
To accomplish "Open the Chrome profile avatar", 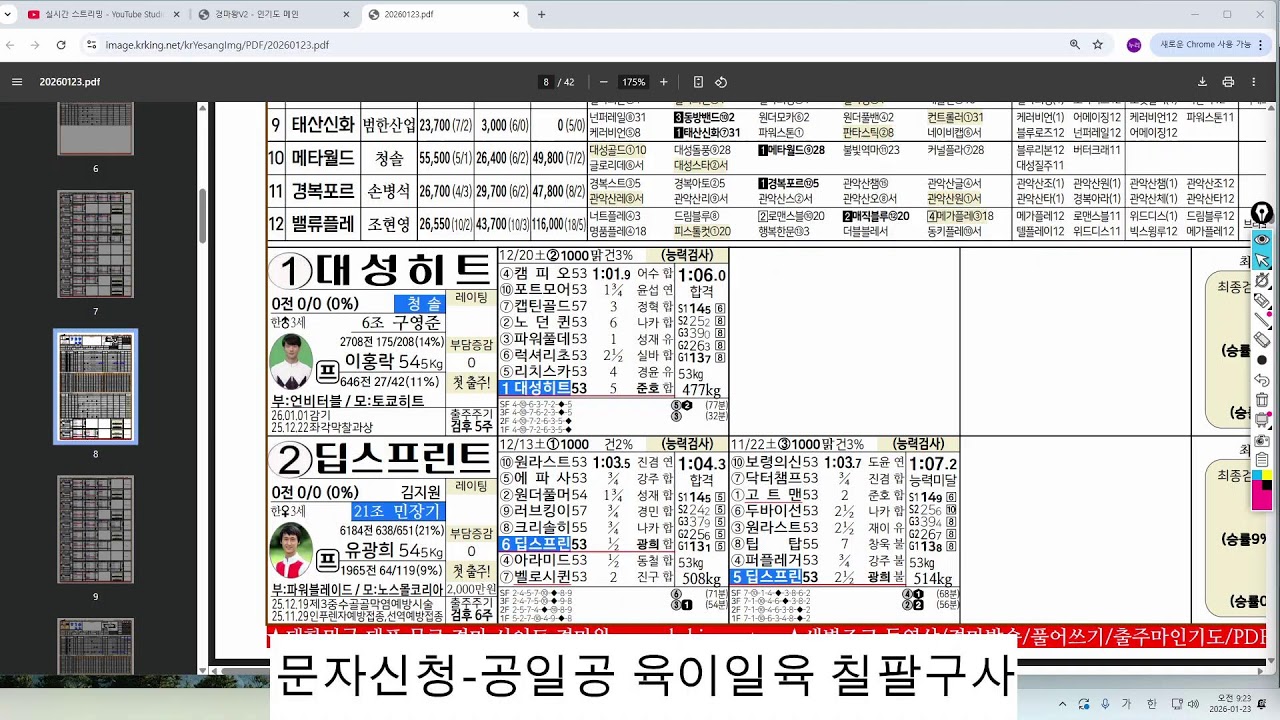I will (1133, 45).
